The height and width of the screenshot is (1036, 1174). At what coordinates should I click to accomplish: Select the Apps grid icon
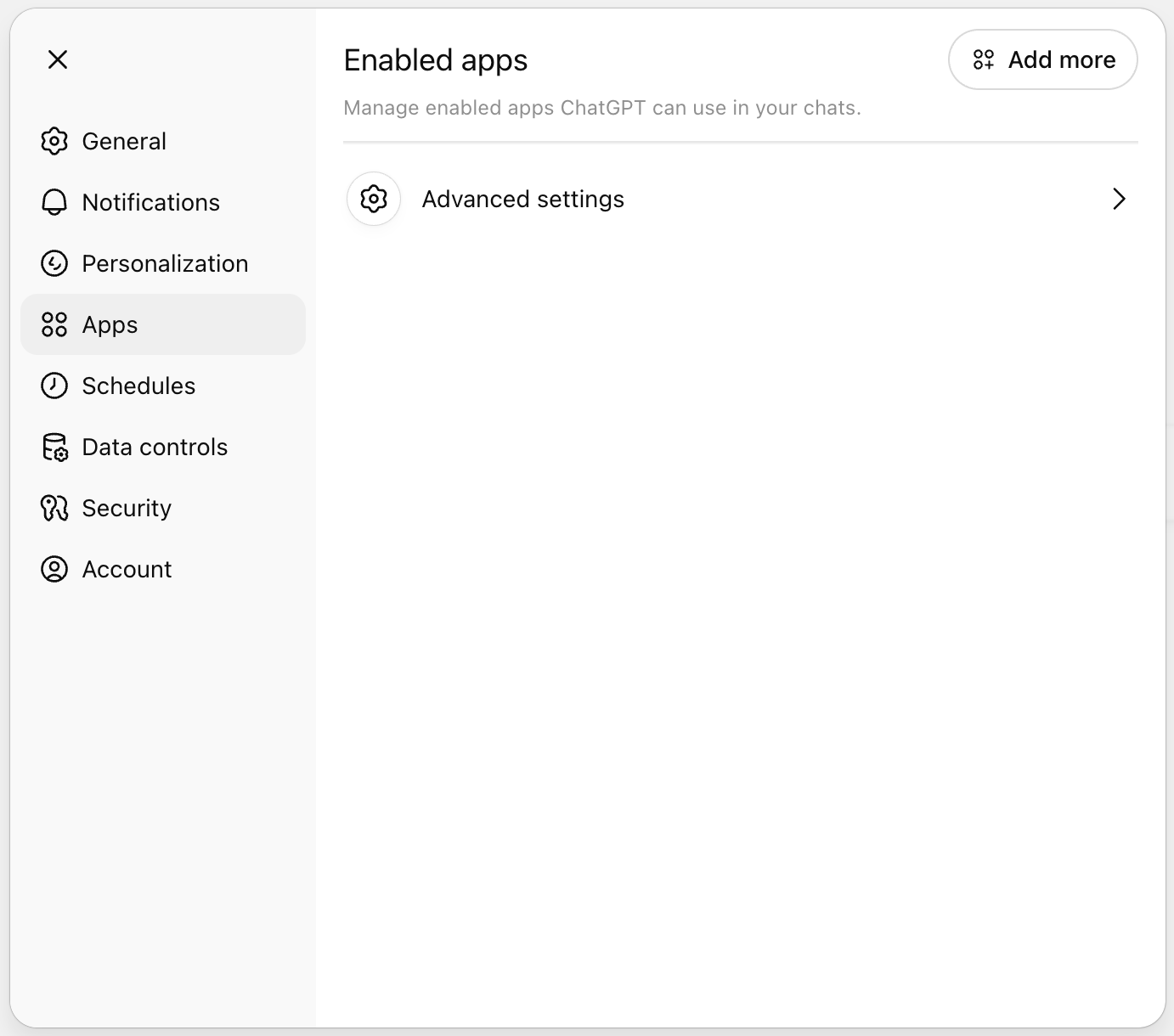pyautogui.click(x=54, y=324)
